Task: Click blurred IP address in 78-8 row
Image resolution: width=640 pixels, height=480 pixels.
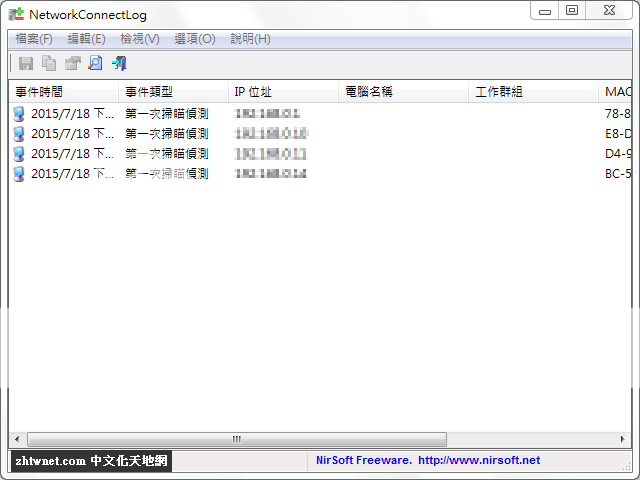Action: [x=268, y=114]
